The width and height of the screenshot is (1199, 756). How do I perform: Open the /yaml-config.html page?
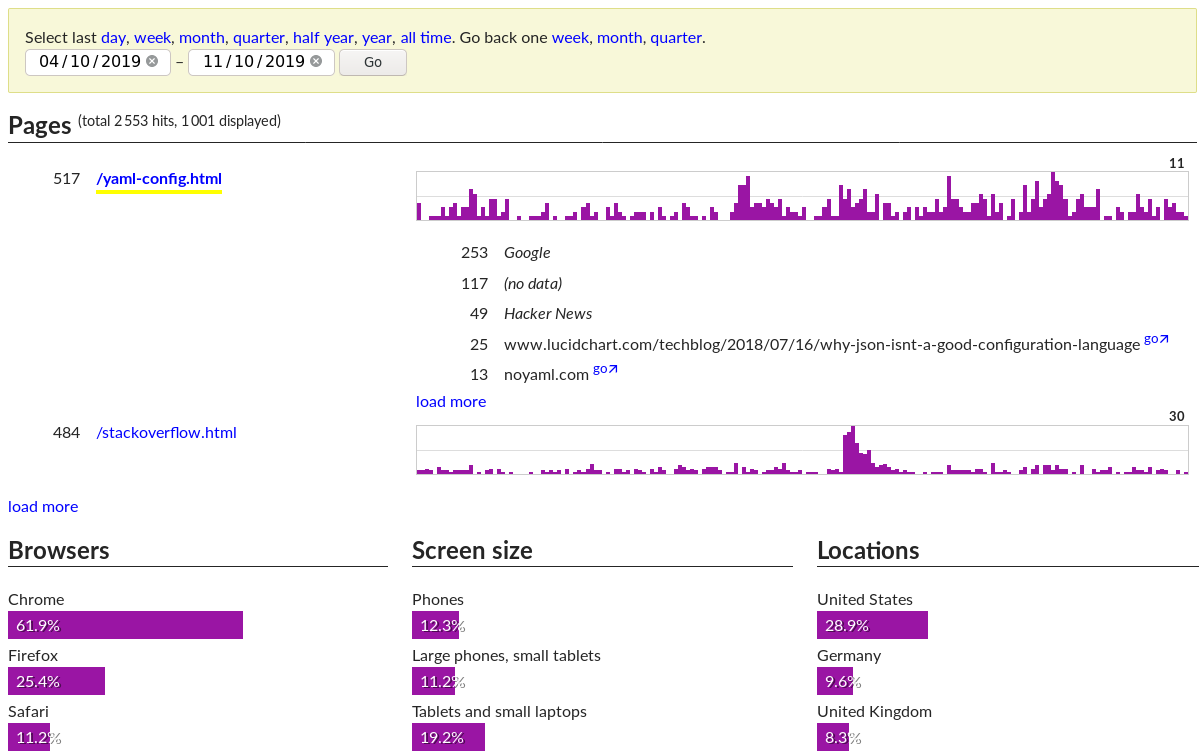click(x=158, y=179)
